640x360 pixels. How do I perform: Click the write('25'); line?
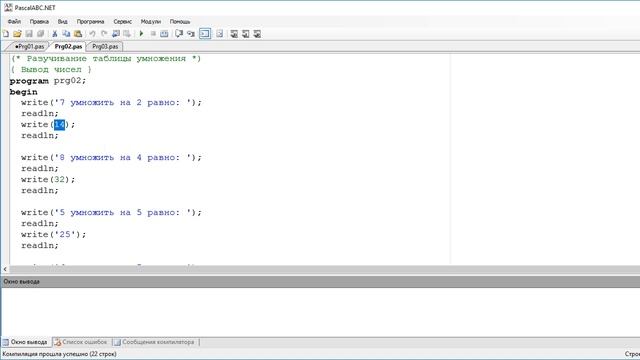[x=53, y=235]
